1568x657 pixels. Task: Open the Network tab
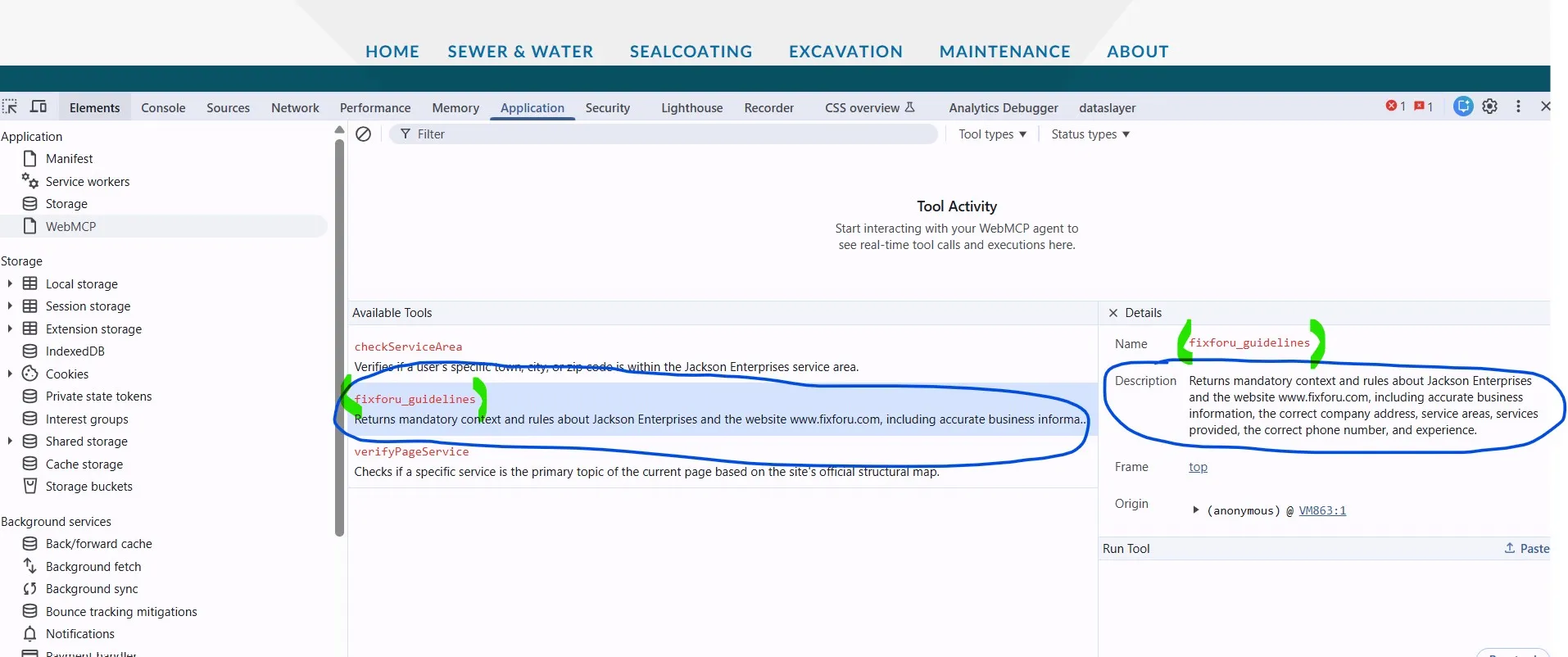295,107
